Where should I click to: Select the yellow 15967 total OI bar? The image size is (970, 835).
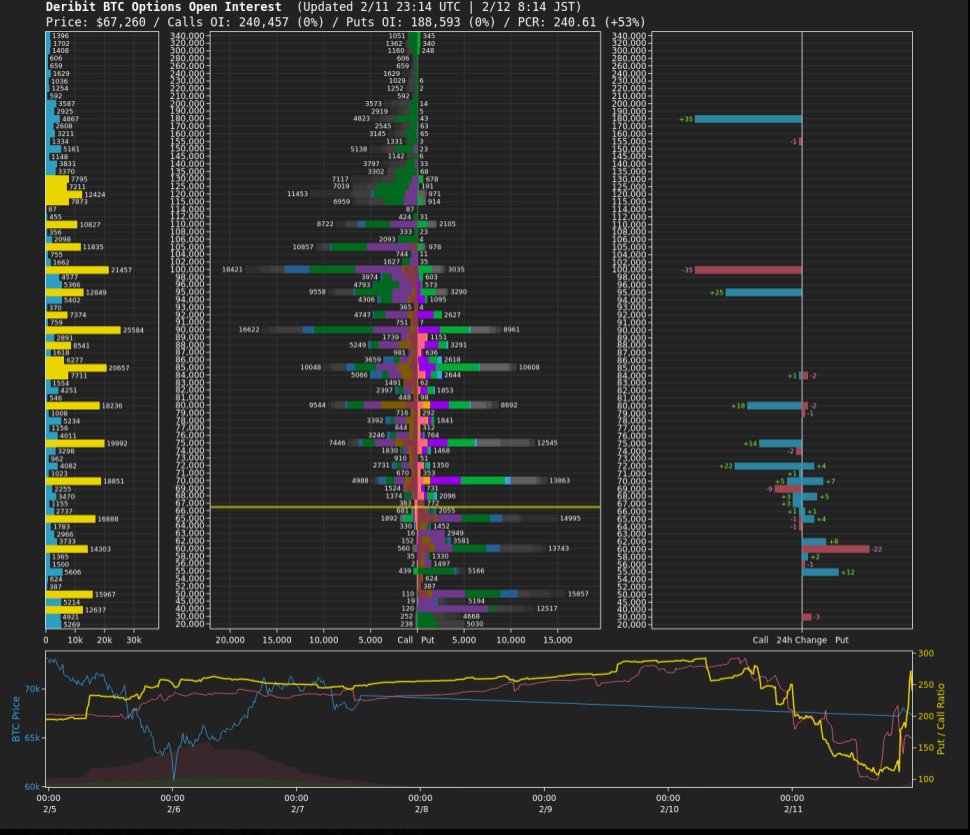[x=69, y=594]
